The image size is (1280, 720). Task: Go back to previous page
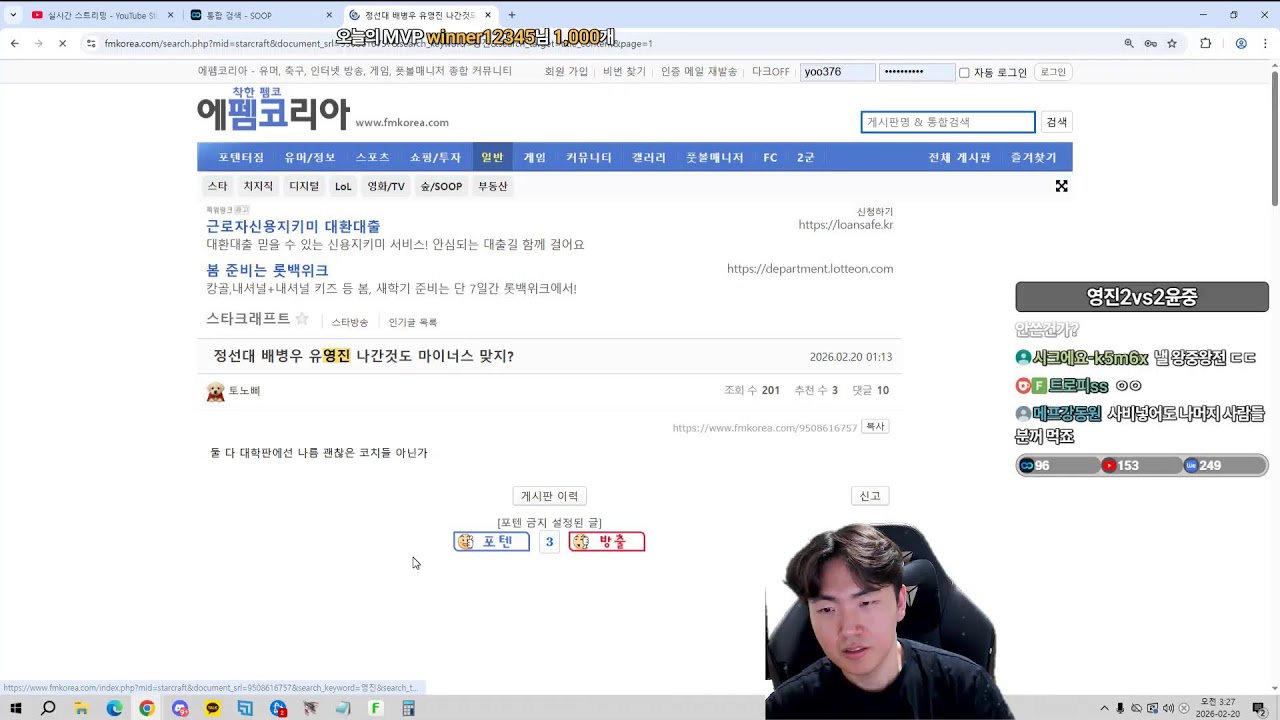(15, 44)
